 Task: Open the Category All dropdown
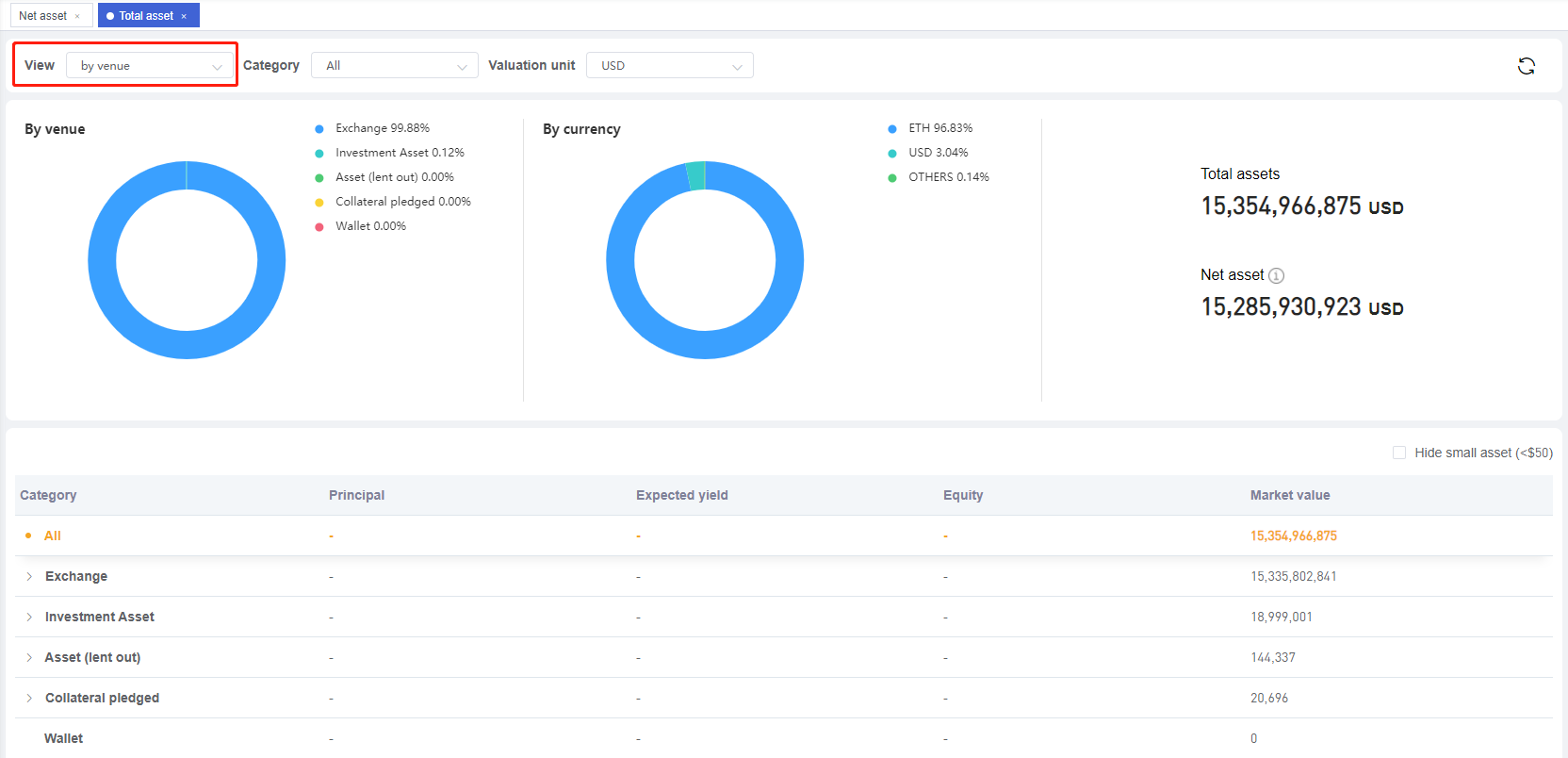(395, 65)
